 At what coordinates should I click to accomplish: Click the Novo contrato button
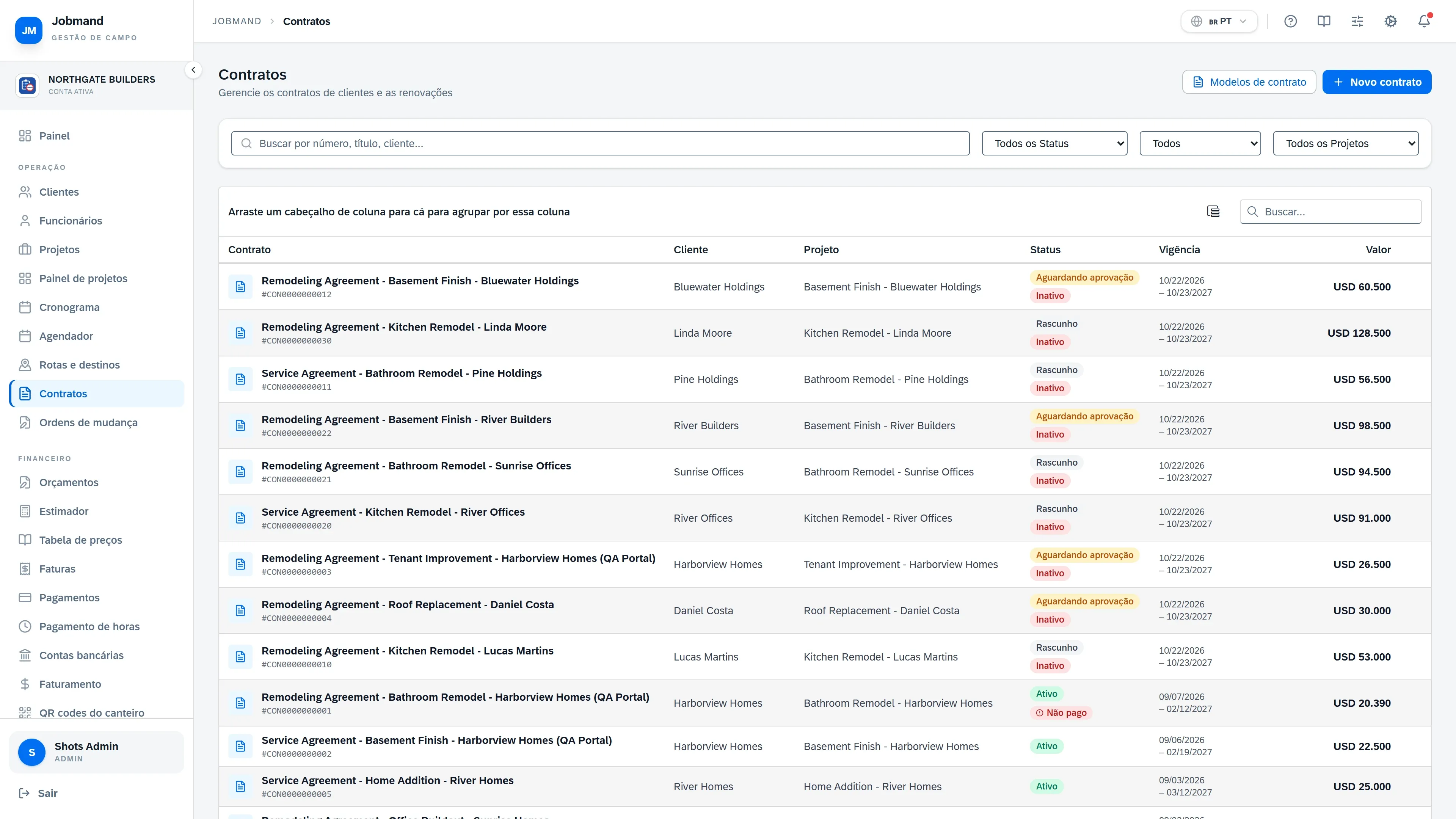tap(1377, 82)
